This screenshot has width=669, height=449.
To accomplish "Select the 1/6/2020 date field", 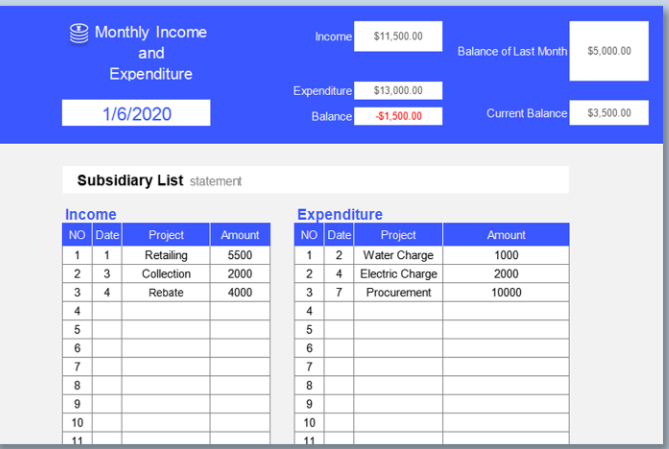I will (x=136, y=114).
